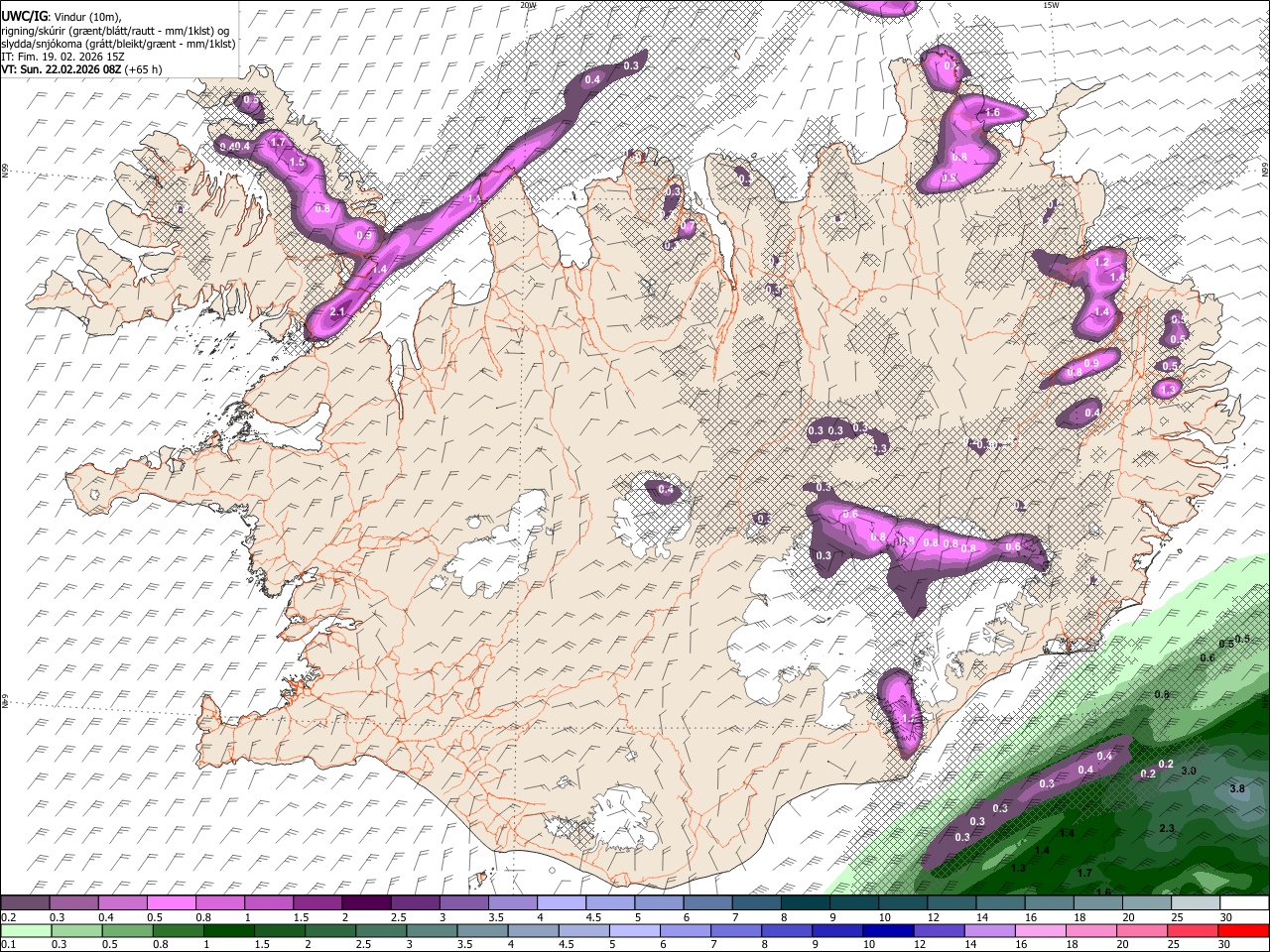Select the violet 12 swatch in lower legend row
Image resolution: width=1270 pixels, height=952 pixels.
pyautogui.click(x=939, y=931)
